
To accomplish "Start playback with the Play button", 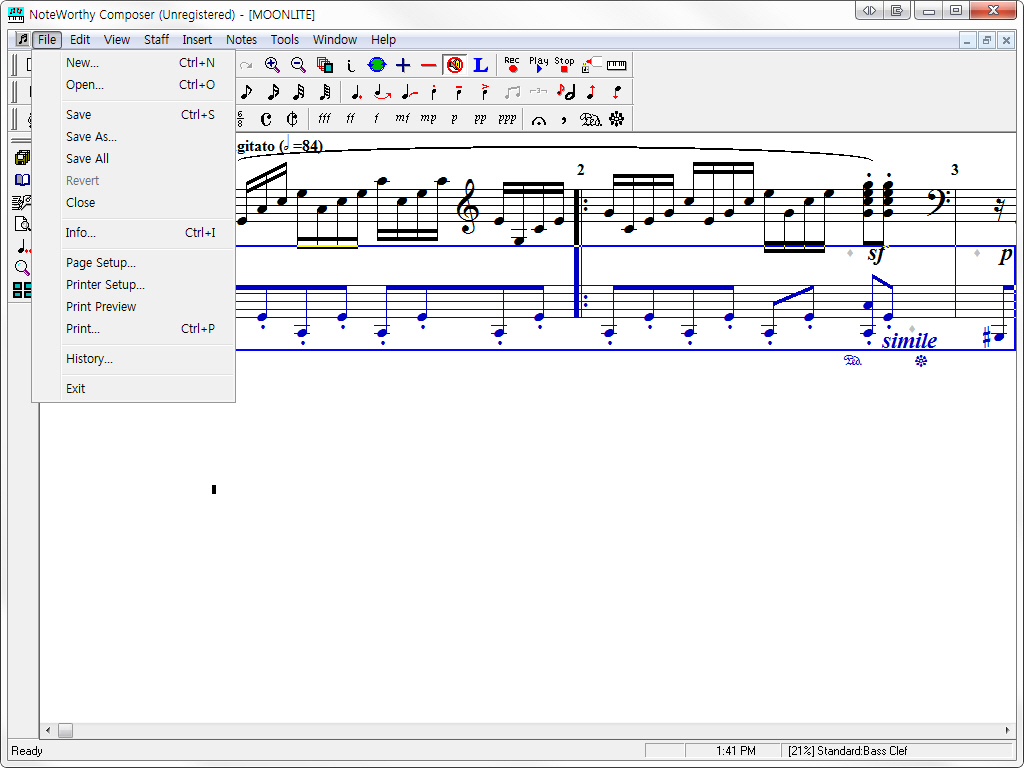I will [x=538, y=65].
